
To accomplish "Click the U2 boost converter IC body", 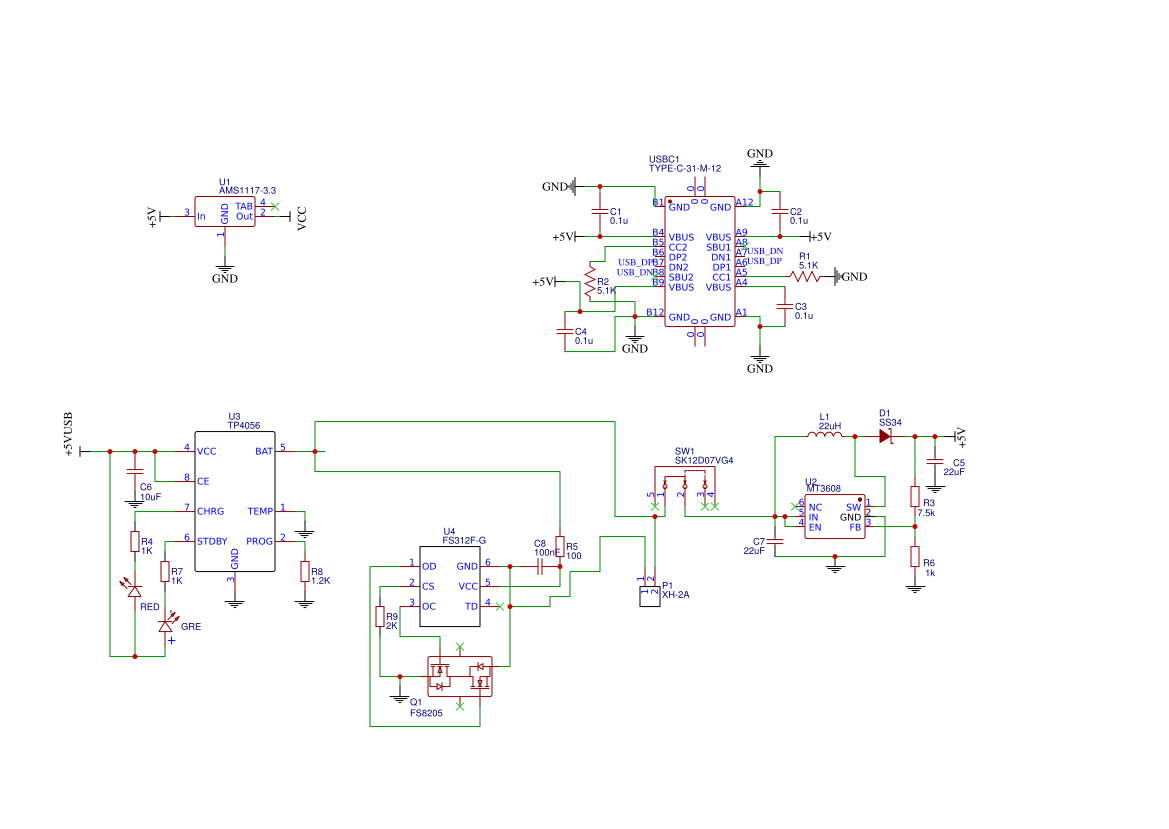I will 835,516.
